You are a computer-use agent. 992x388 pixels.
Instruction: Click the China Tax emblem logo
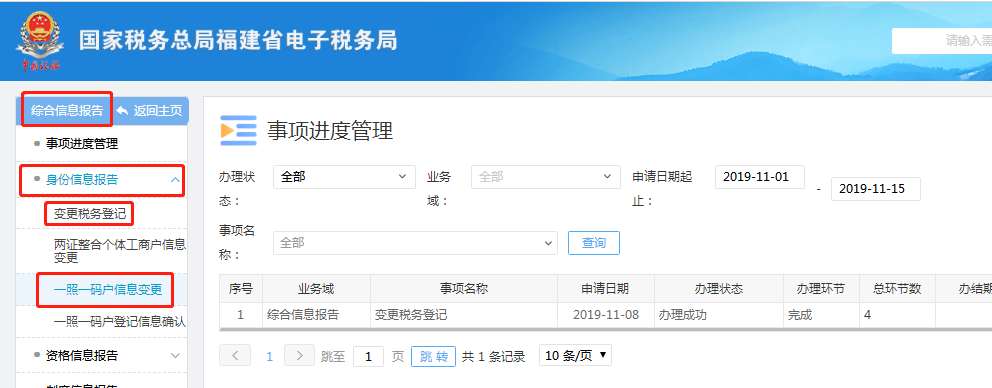coord(41,41)
